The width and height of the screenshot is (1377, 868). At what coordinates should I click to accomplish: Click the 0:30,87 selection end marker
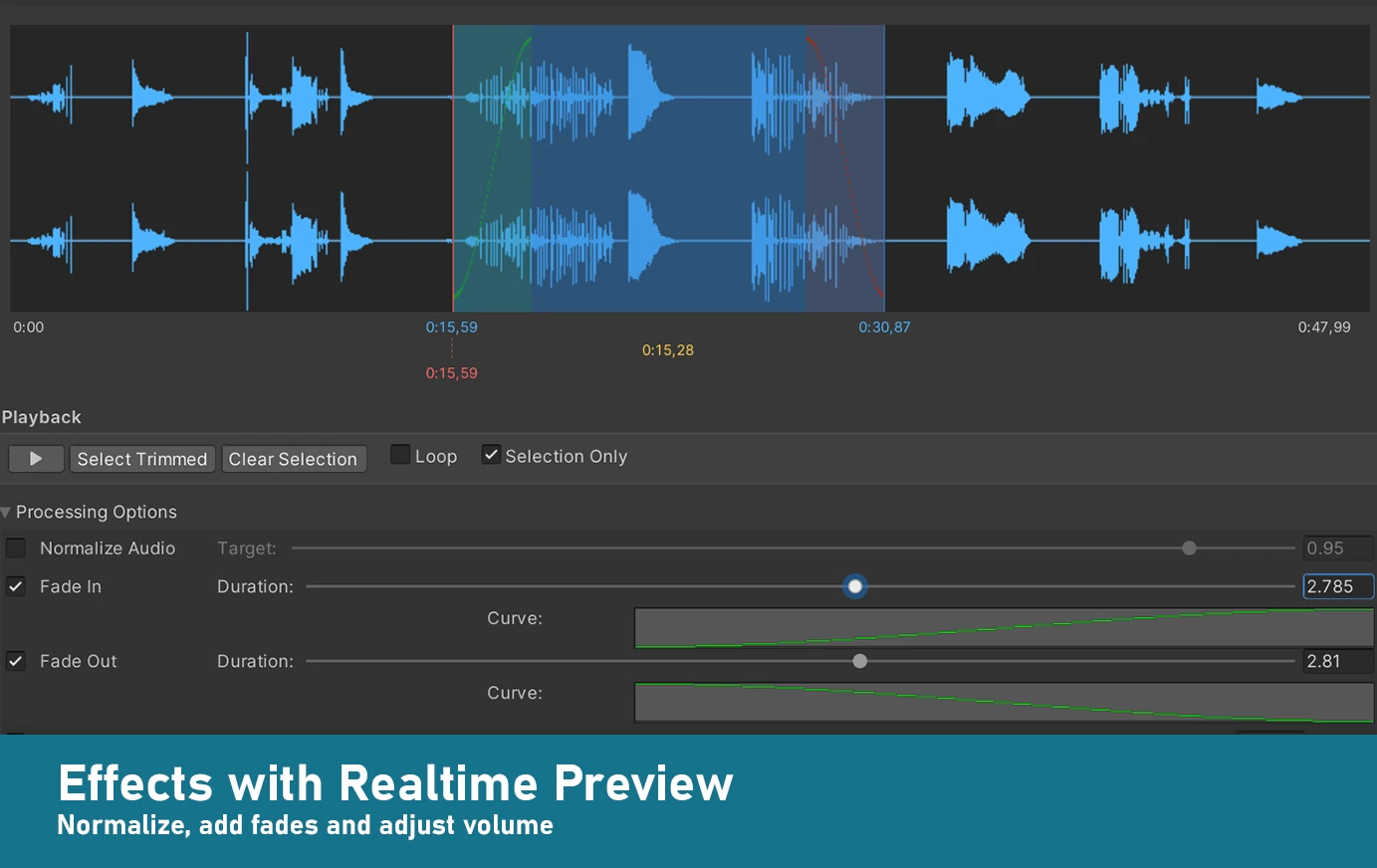point(884,327)
